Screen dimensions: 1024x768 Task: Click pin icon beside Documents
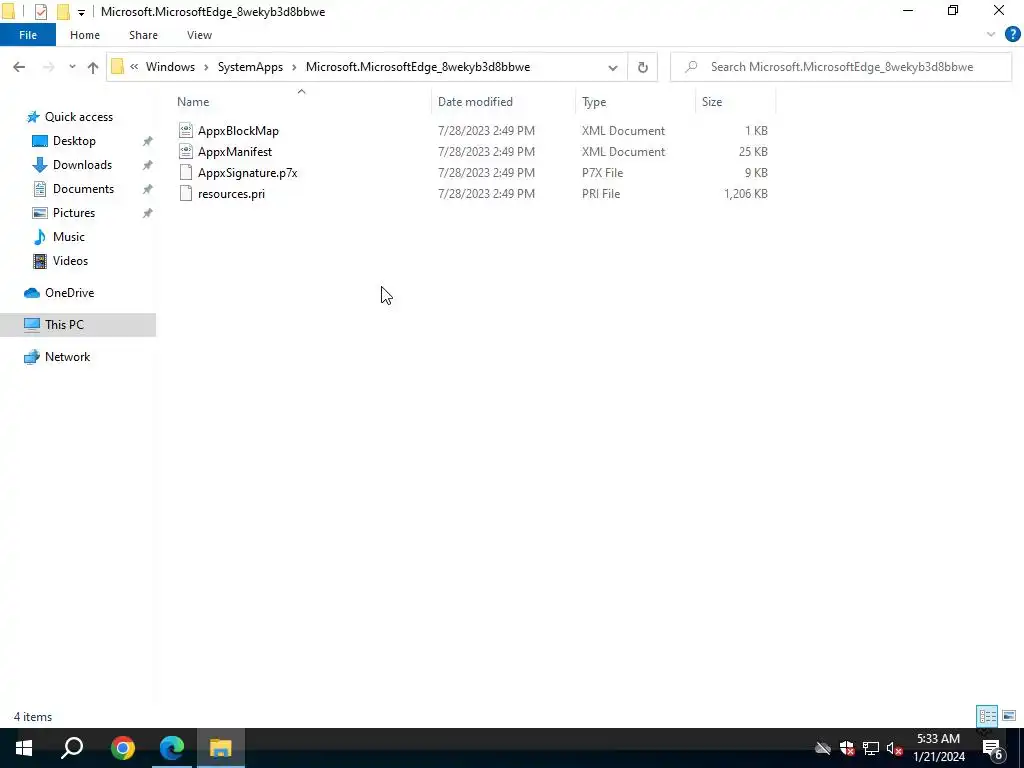148,189
